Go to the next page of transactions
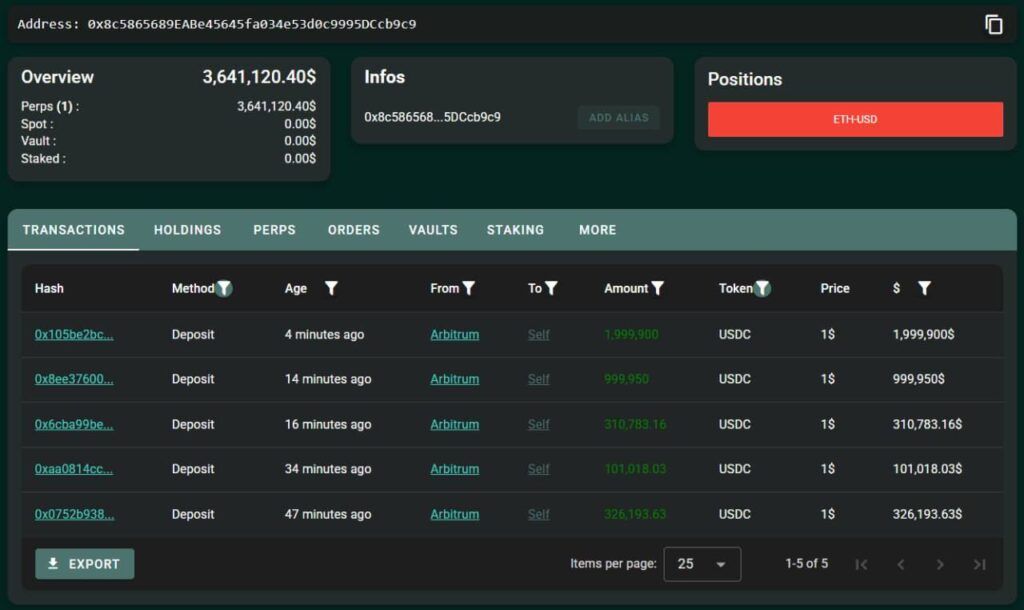 pyautogui.click(x=939, y=564)
